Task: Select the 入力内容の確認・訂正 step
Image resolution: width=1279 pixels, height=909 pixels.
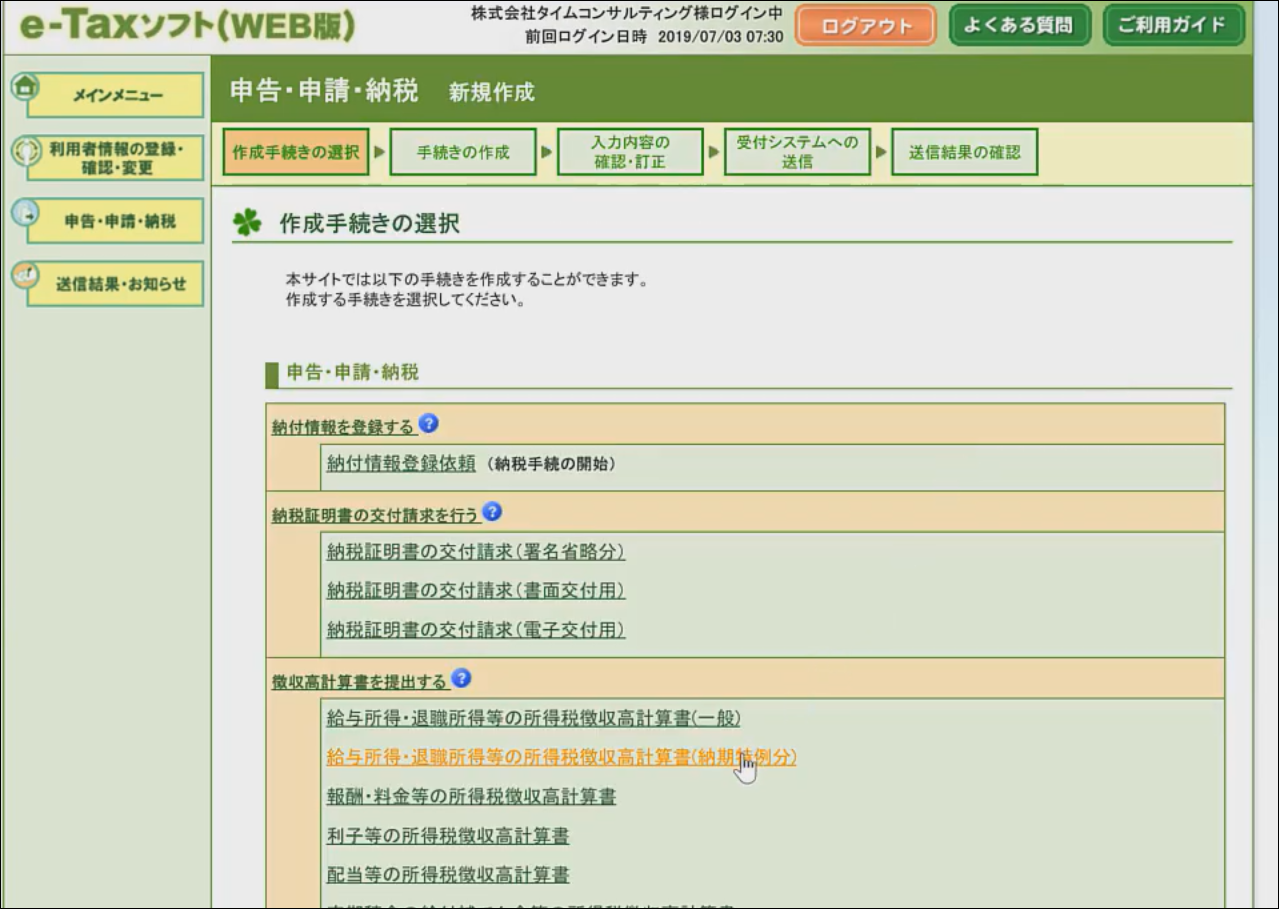Action: click(630, 152)
